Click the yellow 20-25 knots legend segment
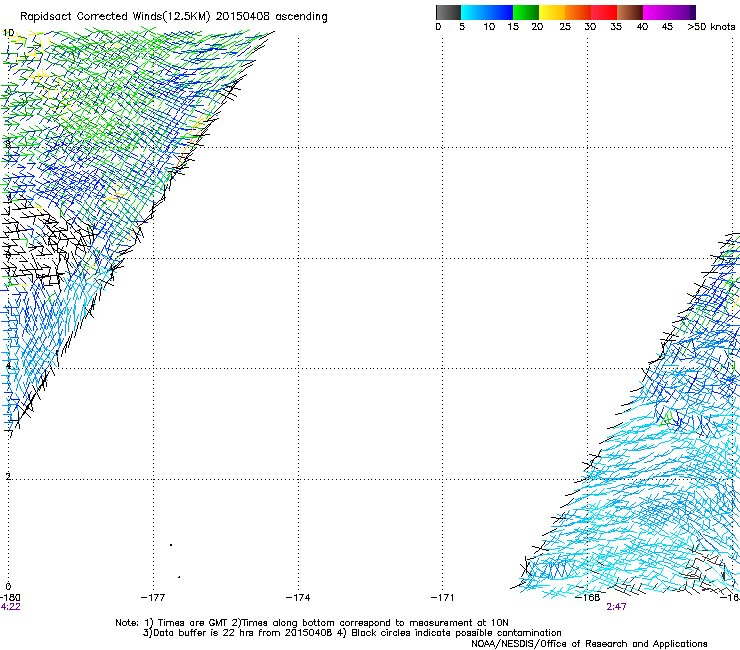The height and width of the screenshot is (650, 740). (552, 12)
